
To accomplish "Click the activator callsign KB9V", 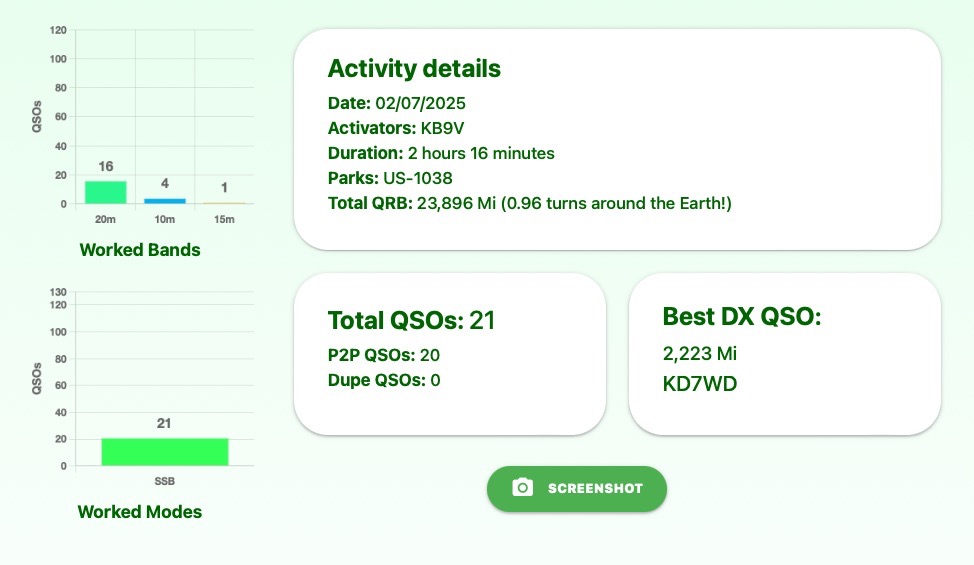I will coord(443,128).
